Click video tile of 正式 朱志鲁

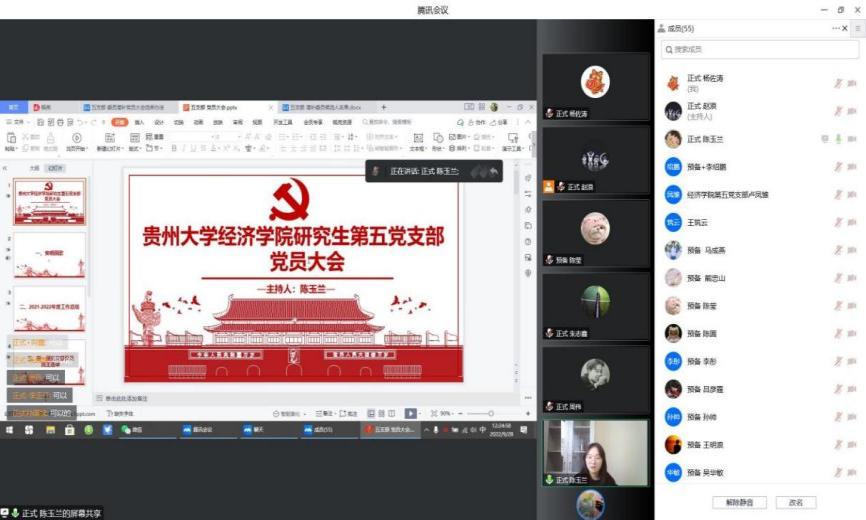[595, 307]
